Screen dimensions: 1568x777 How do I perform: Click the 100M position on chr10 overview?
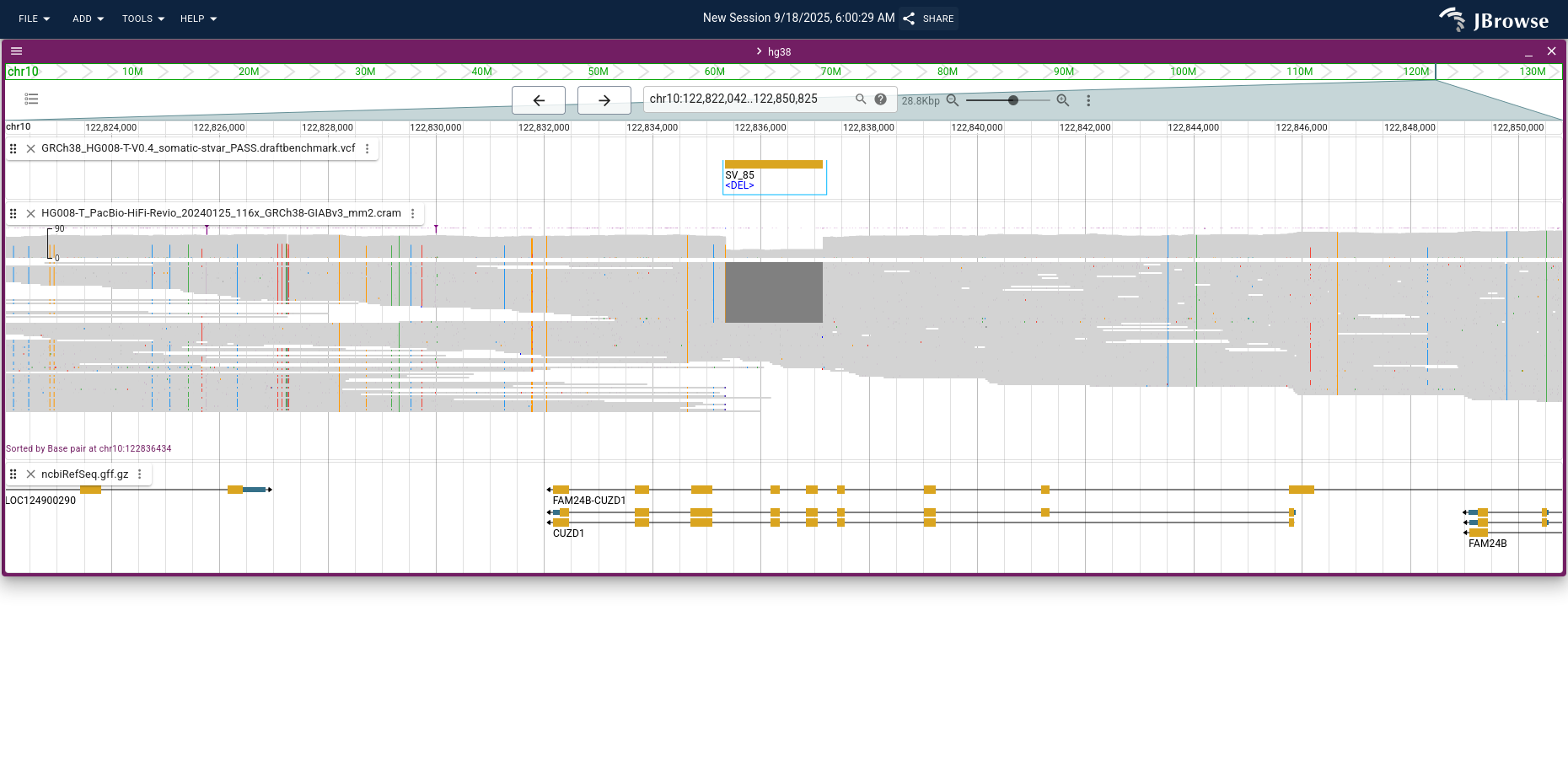click(1183, 72)
